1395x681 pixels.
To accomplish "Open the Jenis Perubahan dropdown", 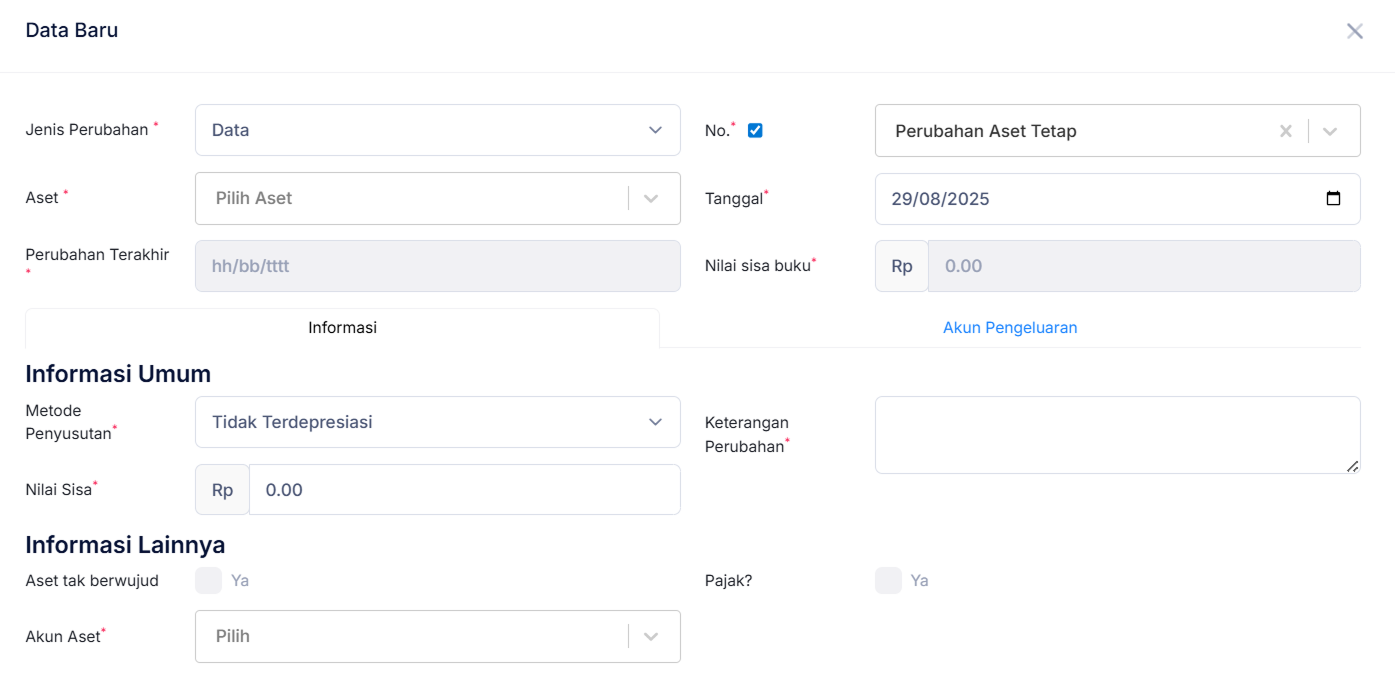I will click(x=437, y=130).
